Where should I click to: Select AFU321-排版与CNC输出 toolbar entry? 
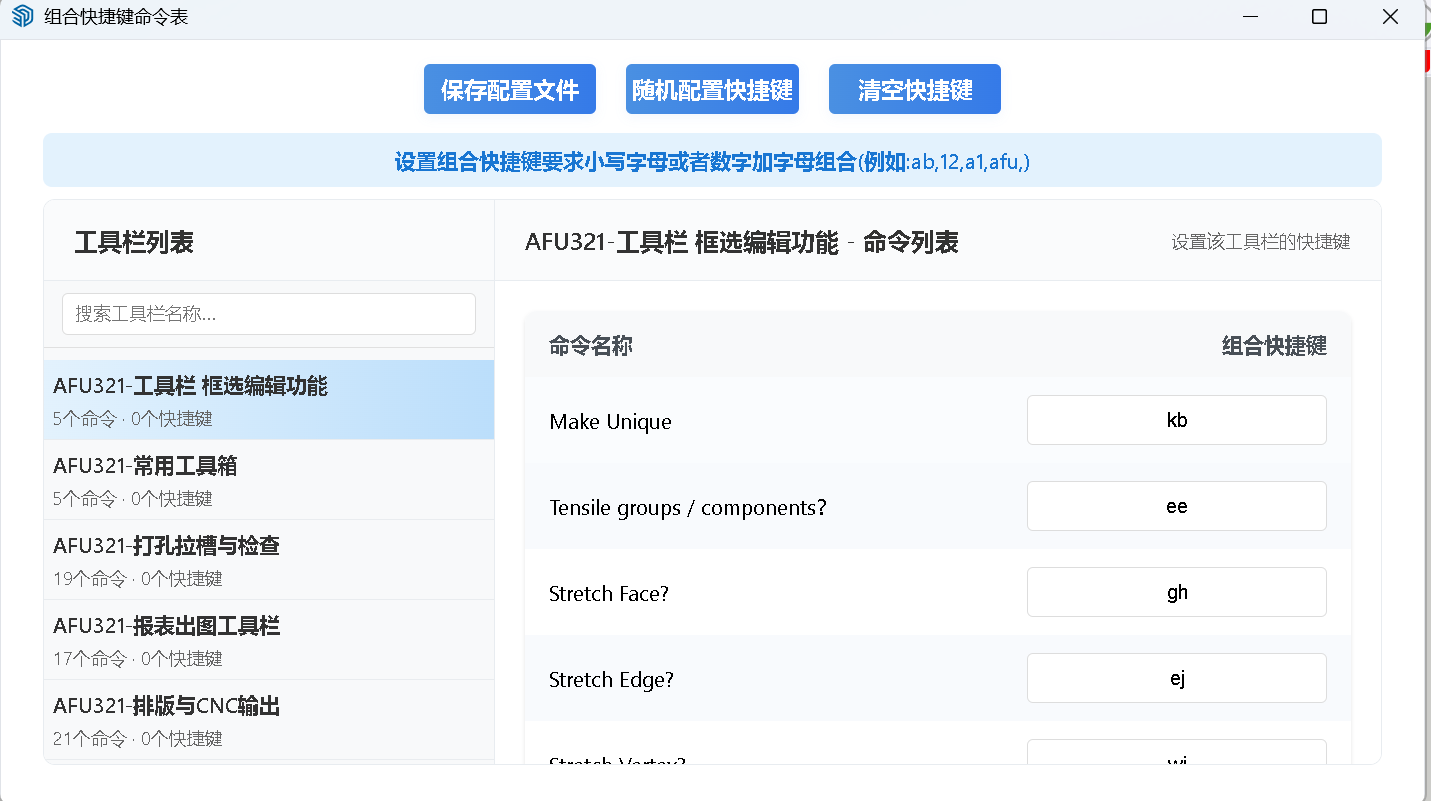pyautogui.click(x=268, y=720)
